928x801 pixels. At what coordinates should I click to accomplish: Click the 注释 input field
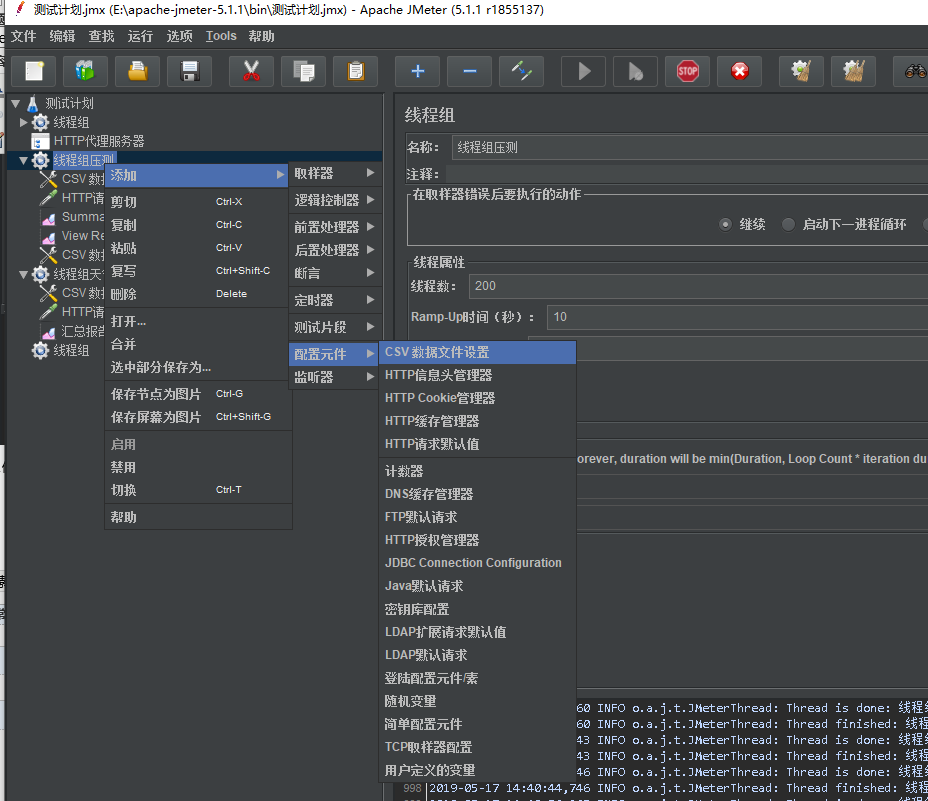(687, 174)
